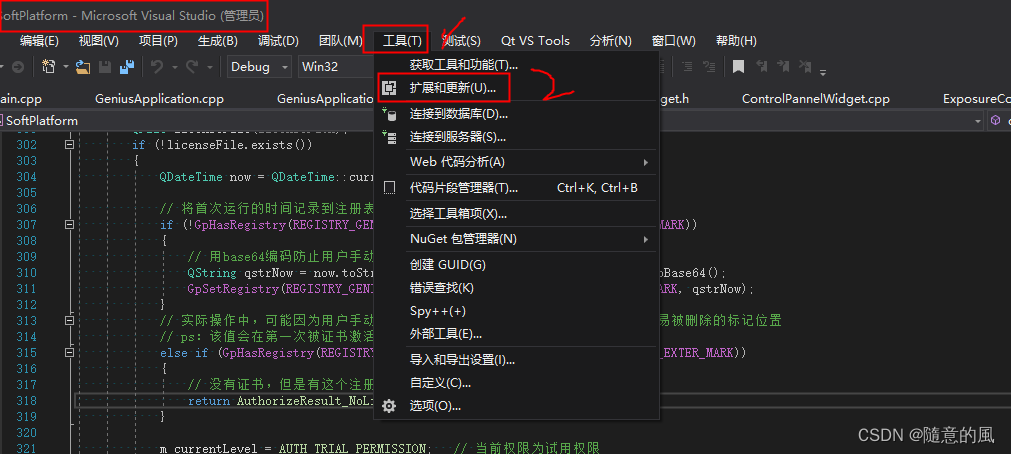Click the Undo arrow icon

pyautogui.click(x=157, y=66)
